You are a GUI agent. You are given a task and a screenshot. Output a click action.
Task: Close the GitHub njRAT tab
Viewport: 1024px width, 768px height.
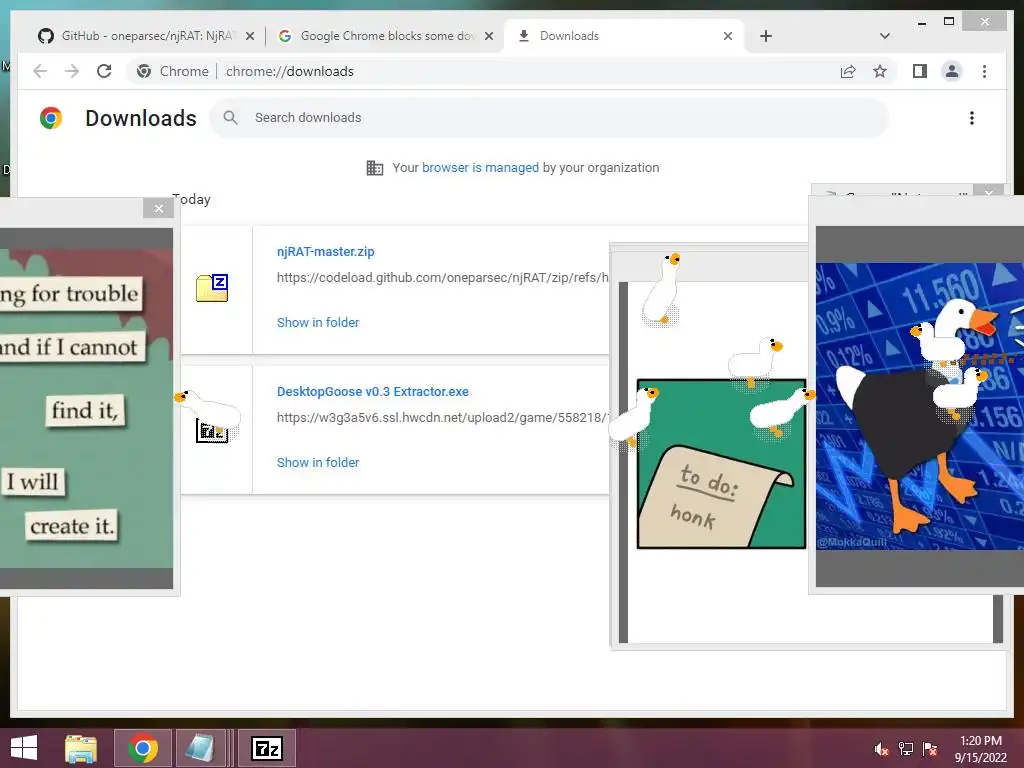[249, 36]
